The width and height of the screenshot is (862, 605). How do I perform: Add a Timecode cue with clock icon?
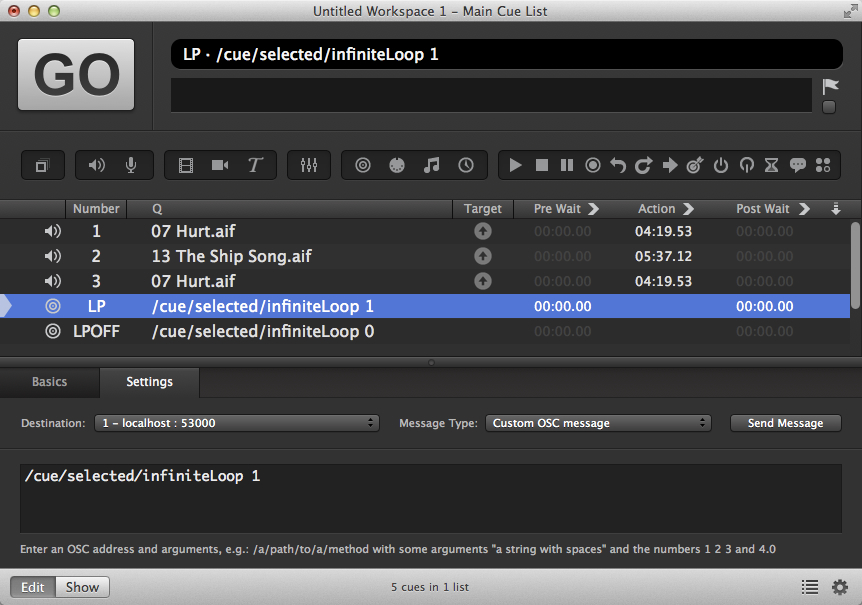(466, 165)
